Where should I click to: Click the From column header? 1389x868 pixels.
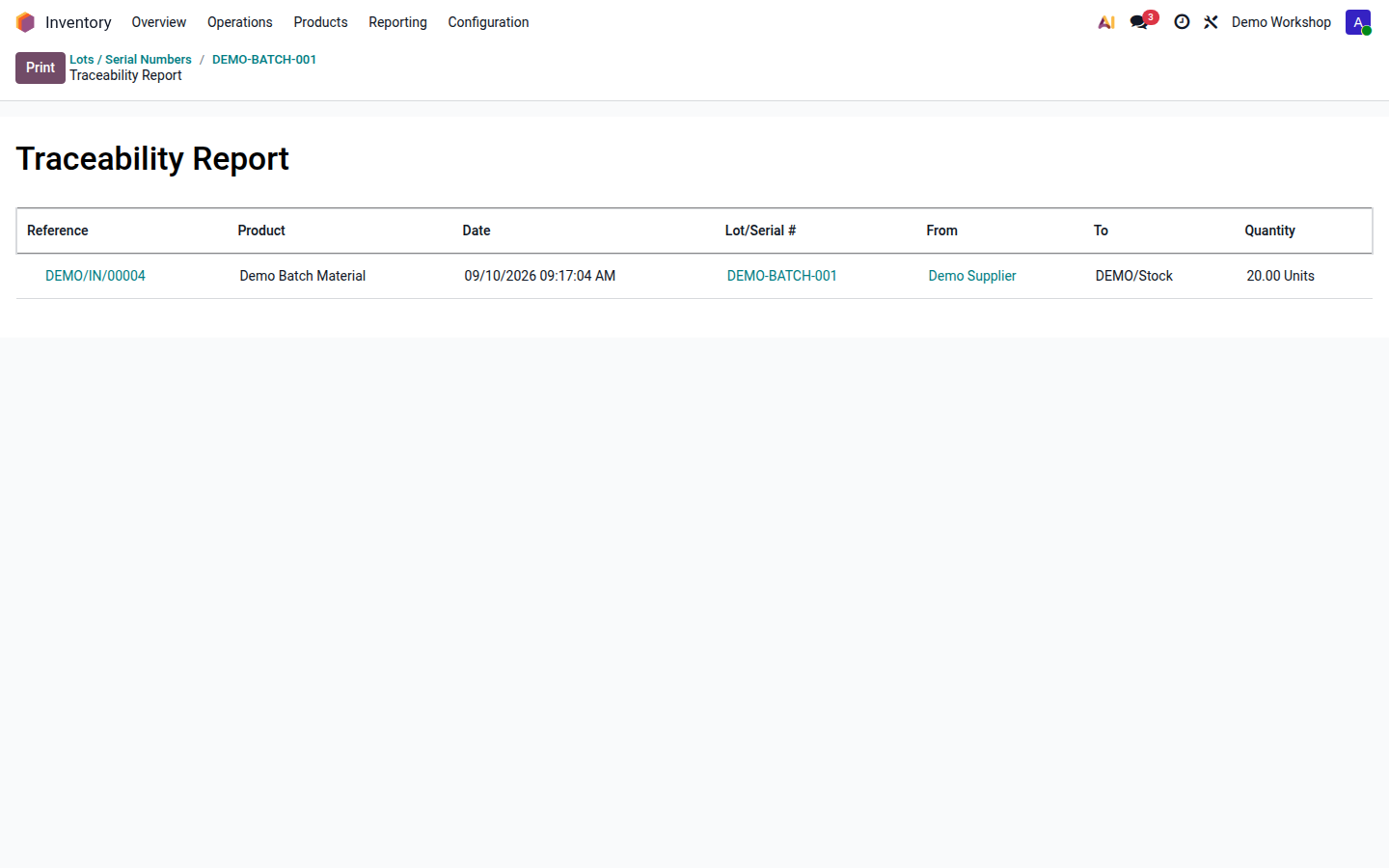pyautogui.click(x=942, y=231)
